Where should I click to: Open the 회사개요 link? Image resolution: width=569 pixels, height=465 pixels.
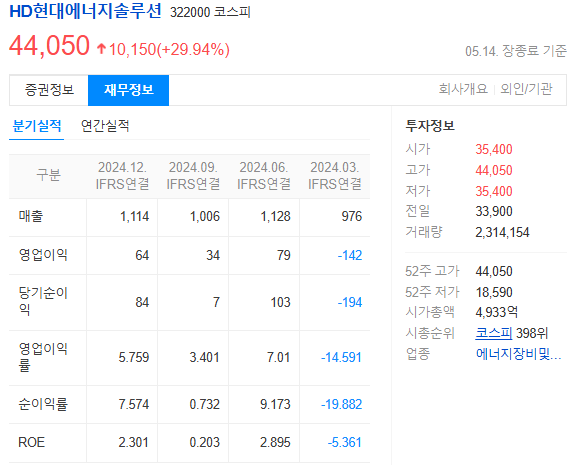pyautogui.click(x=463, y=89)
